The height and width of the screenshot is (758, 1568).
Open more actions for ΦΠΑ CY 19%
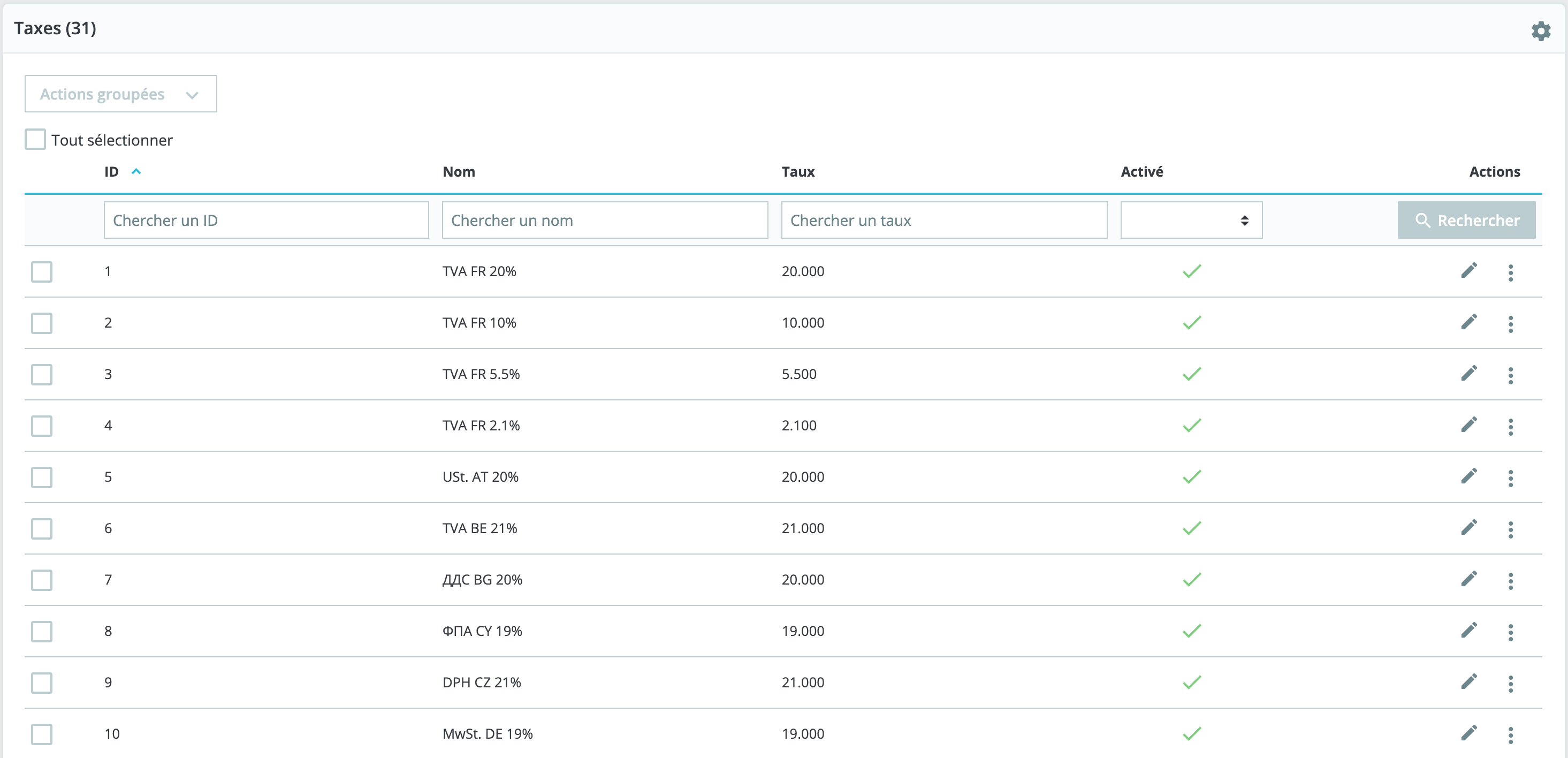(1510, 632)
